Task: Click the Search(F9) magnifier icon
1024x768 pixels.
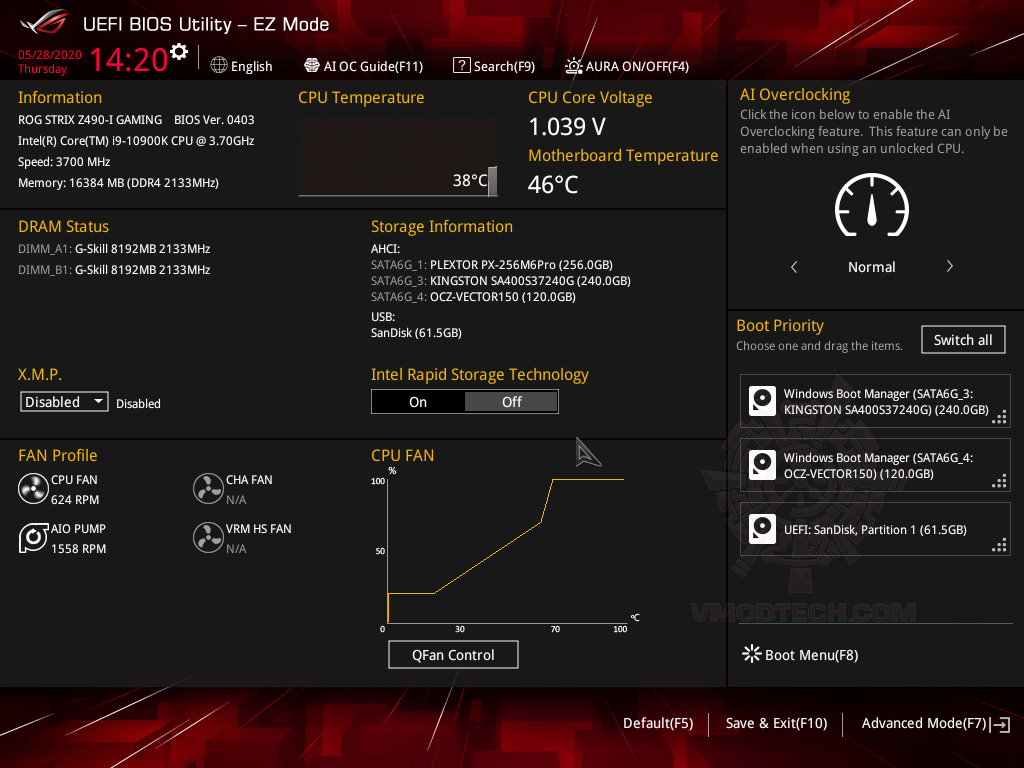Action: tap(461, 65)
